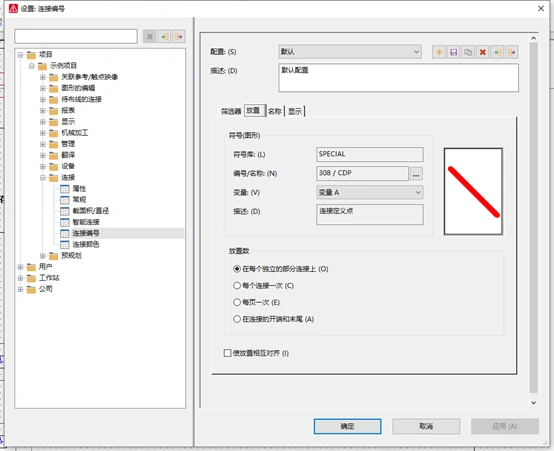Click the scrollbar down arrow
This screenshot has width=554, height=451.
[x=534, y=403]
